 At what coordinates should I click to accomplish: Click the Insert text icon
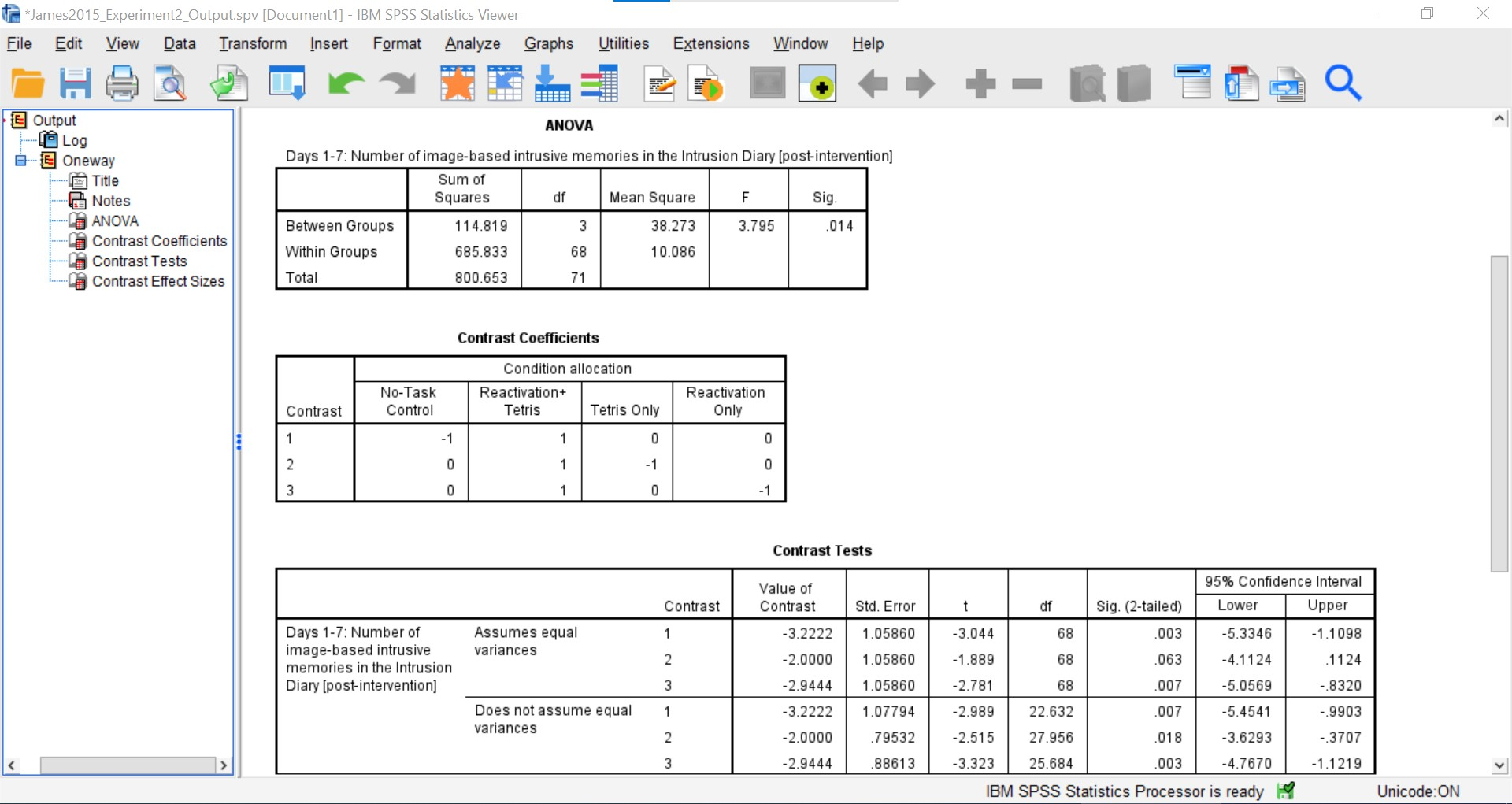[1288, 83]
